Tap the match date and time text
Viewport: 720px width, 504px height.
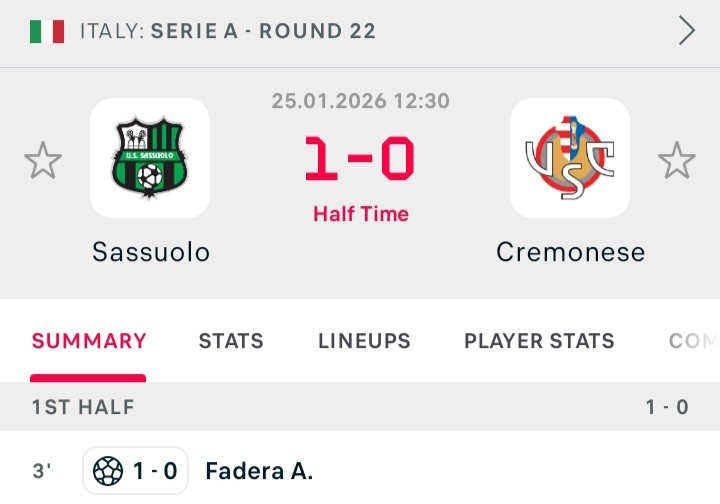click(x=360, y=101)
